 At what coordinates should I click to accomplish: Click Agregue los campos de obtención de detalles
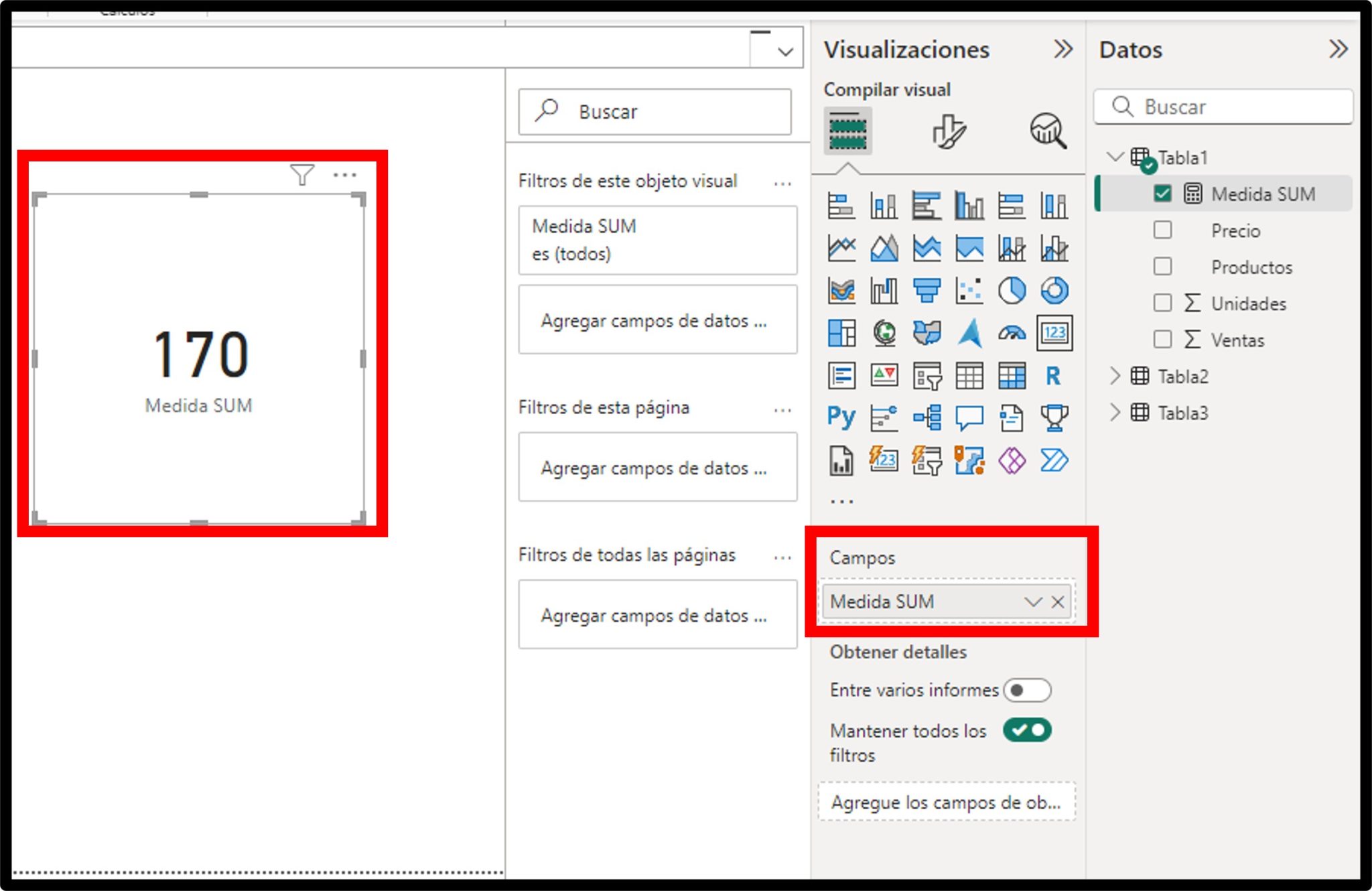(947, 802)
